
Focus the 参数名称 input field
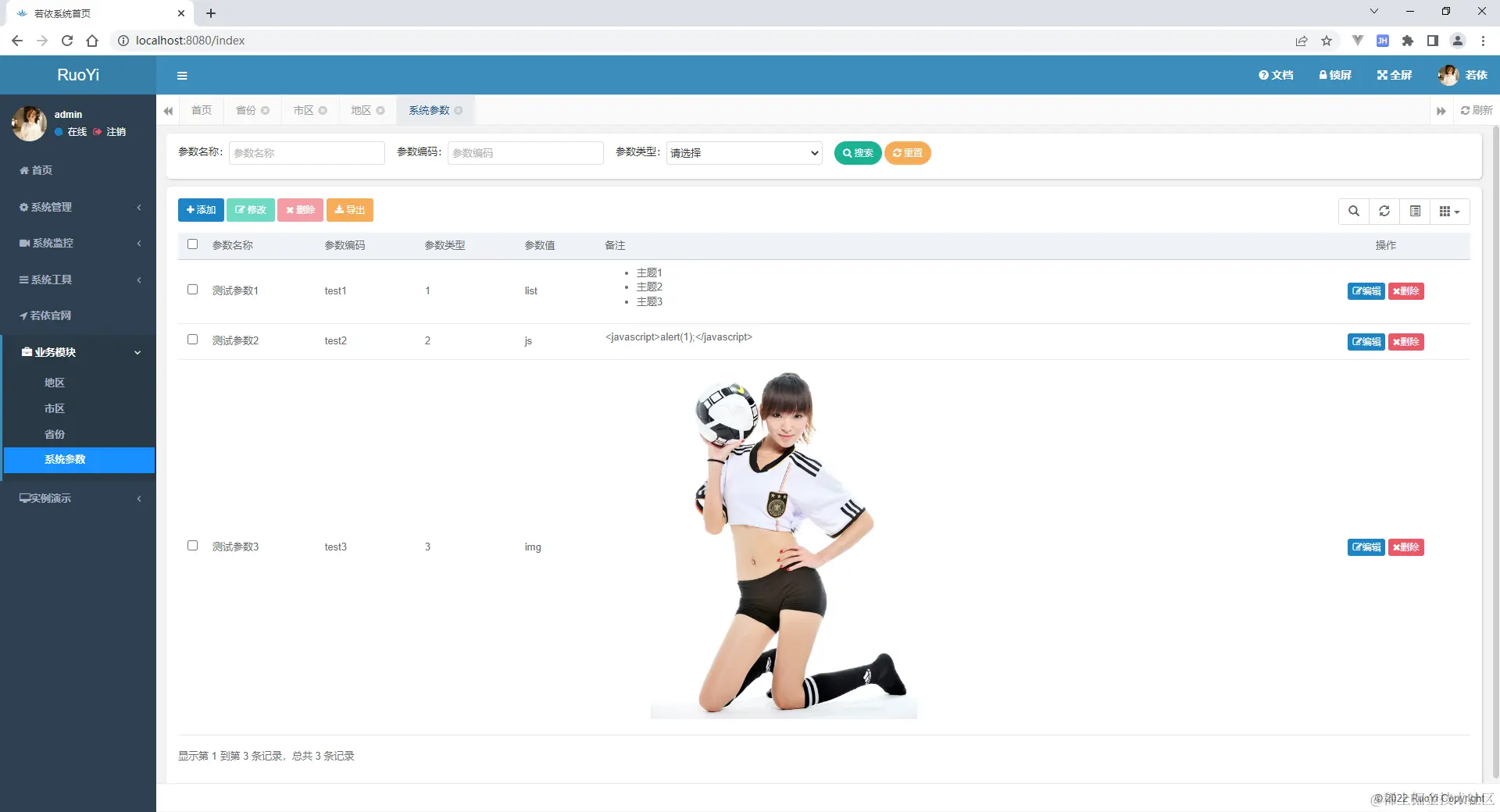pos(306,153)
